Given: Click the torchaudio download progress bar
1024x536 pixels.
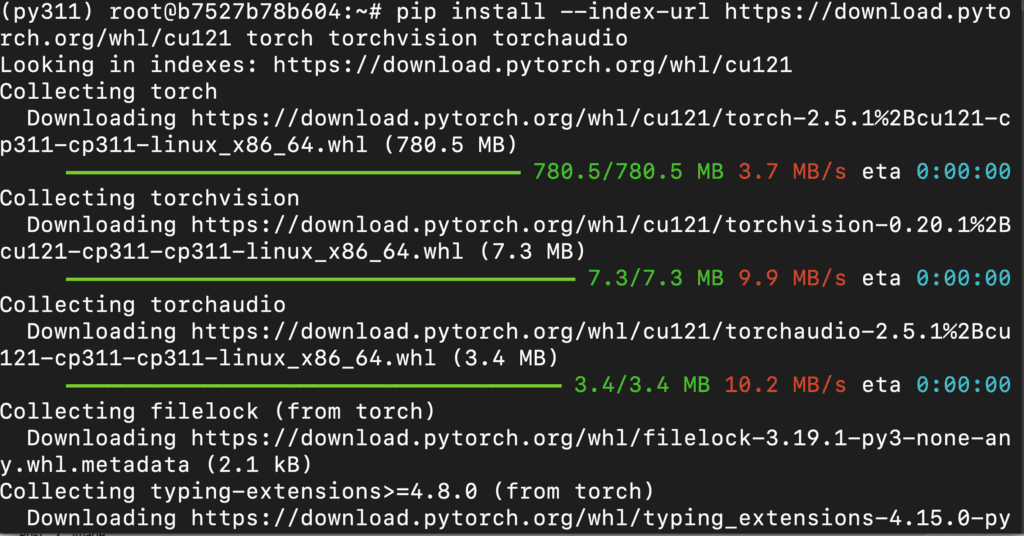Looking at the screenshot, I should coord(313,384).
